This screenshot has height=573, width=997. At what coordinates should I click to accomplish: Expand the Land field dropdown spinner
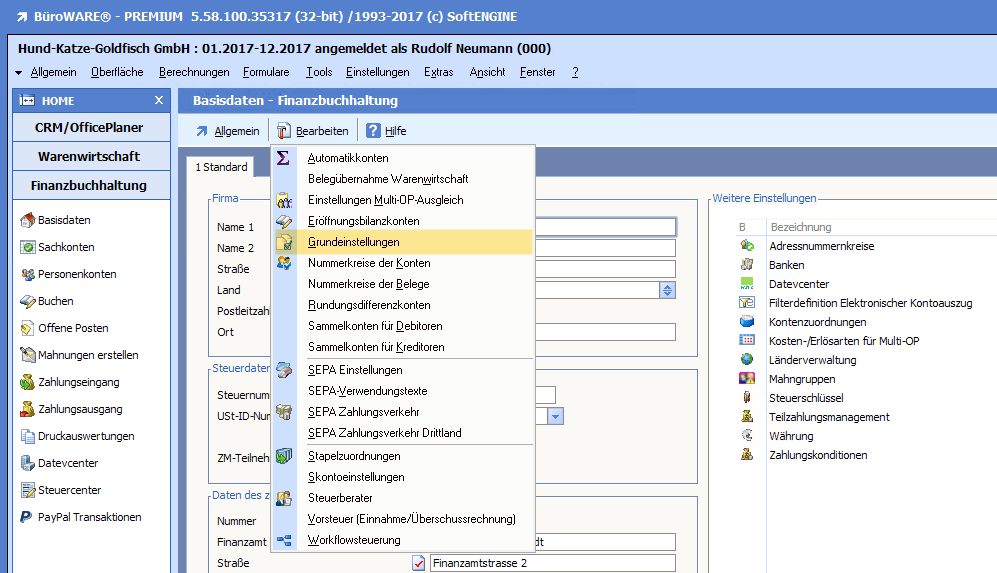[667, 290]
